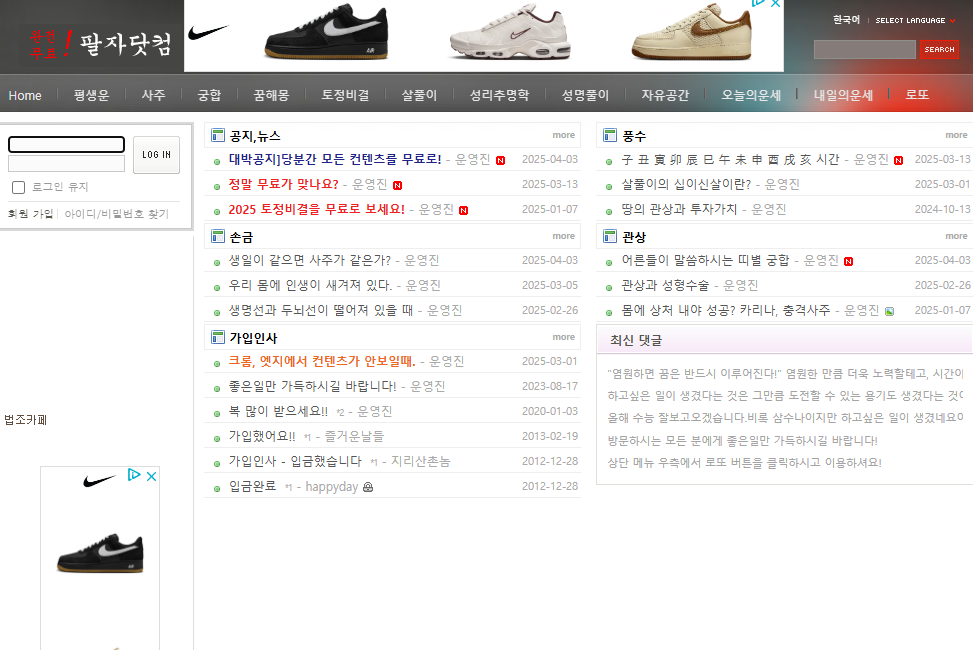Open the 성리추명학 menu

tap(499, 95)
